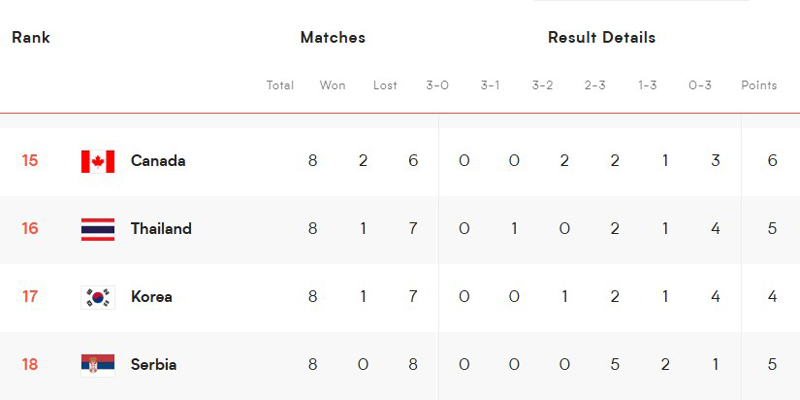
Task: Click the Korea flag icon
Action: [x=97, y=297]
